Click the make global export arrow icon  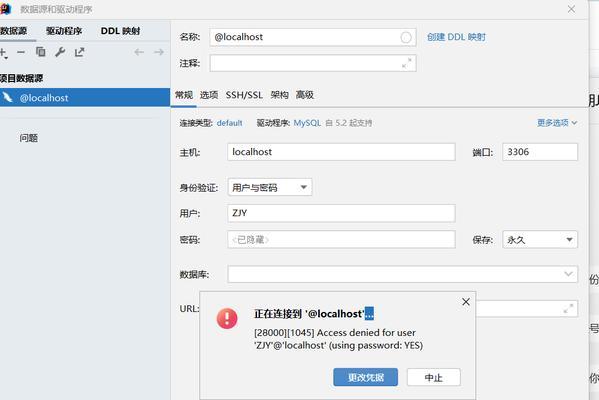coord(79,52)
